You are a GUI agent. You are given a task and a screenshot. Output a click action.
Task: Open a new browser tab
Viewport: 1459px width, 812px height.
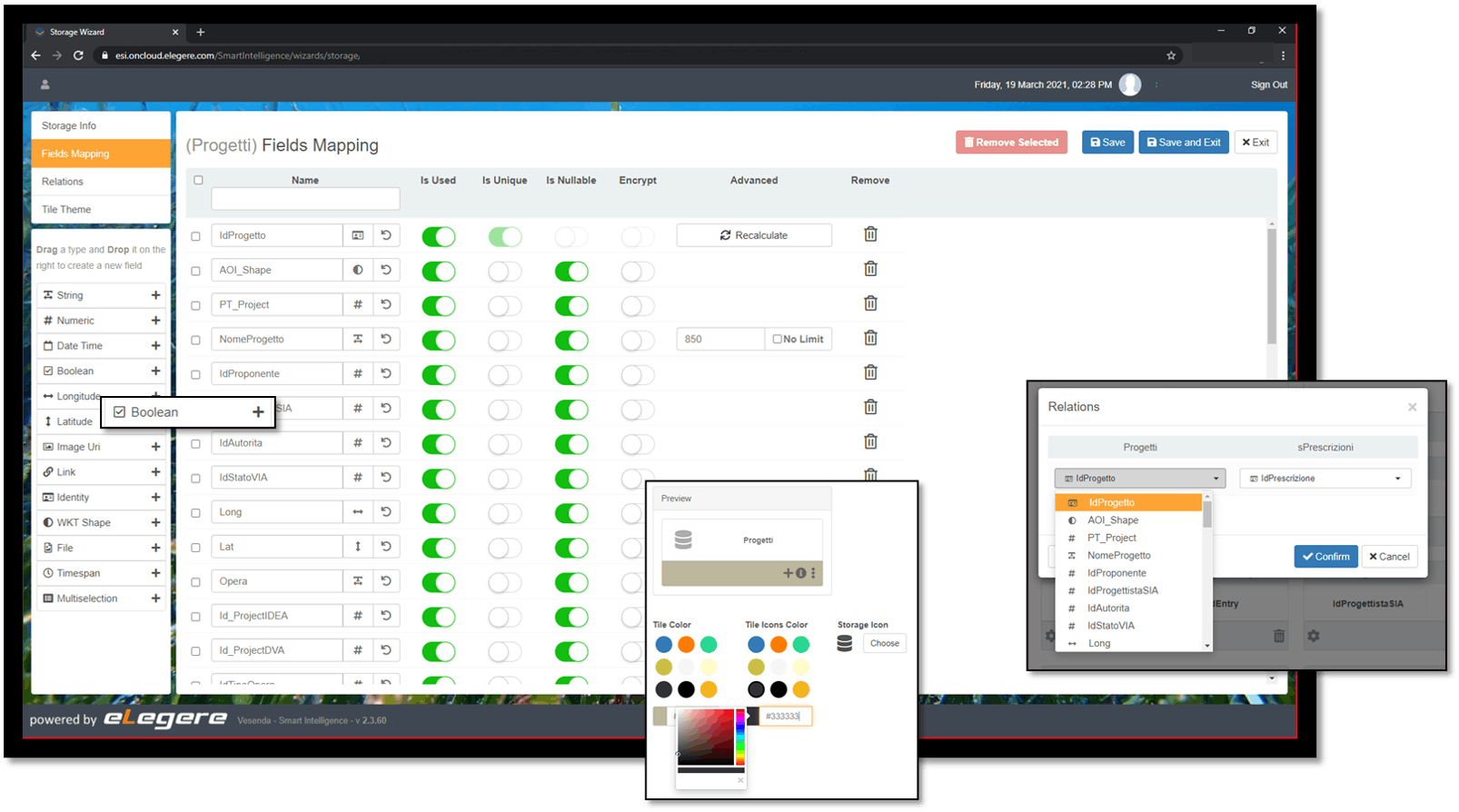(201, 32)
